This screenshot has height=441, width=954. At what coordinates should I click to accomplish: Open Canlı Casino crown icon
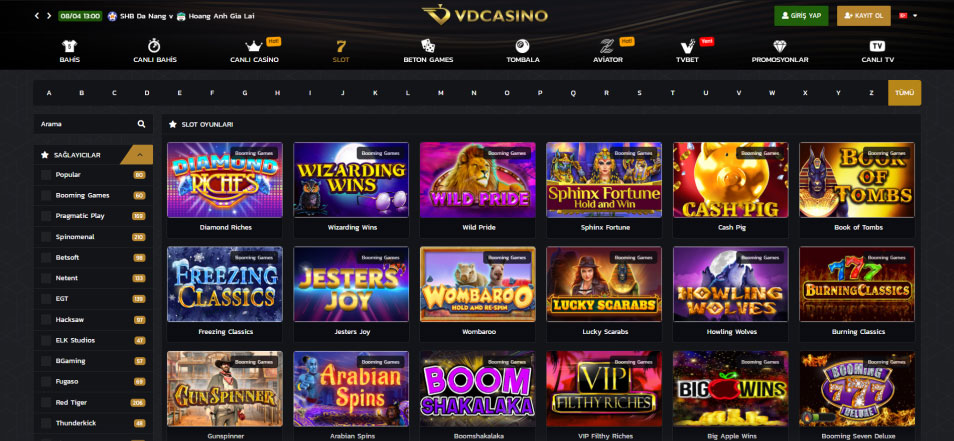coord(254,46)
